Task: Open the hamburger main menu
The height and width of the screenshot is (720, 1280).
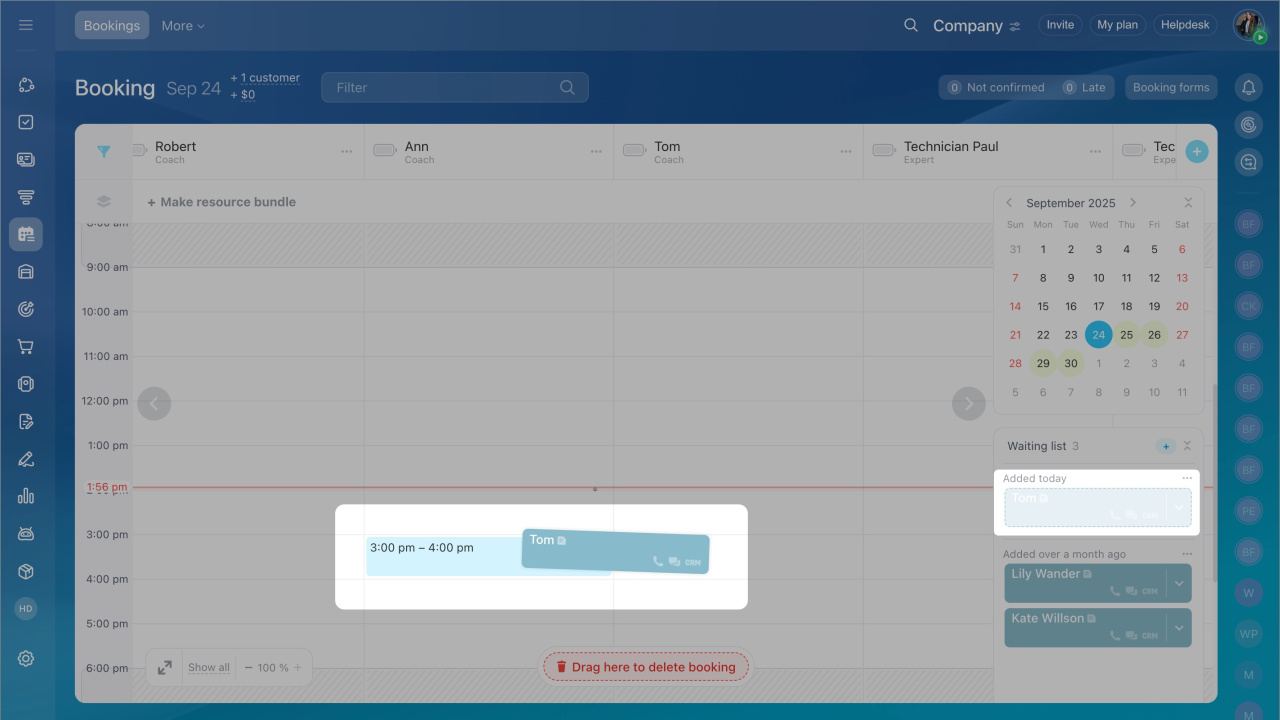Action: click(x=26, y=25)
